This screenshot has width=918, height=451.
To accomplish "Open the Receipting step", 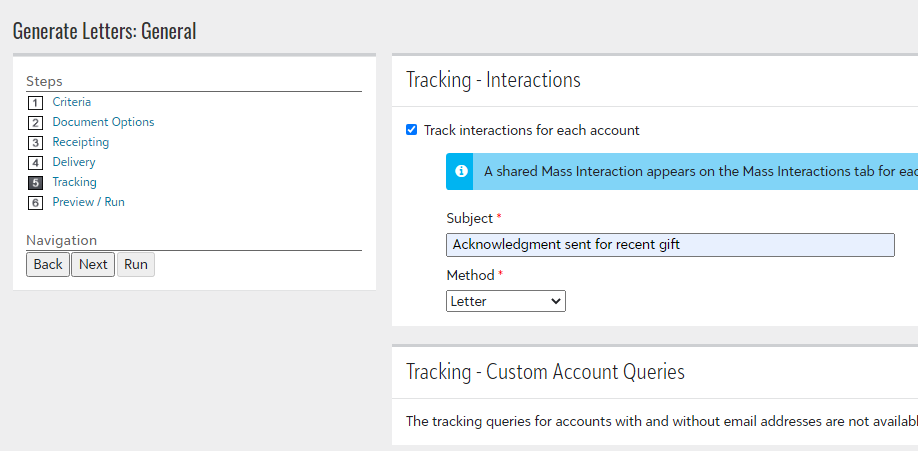I will click(81, 142).
